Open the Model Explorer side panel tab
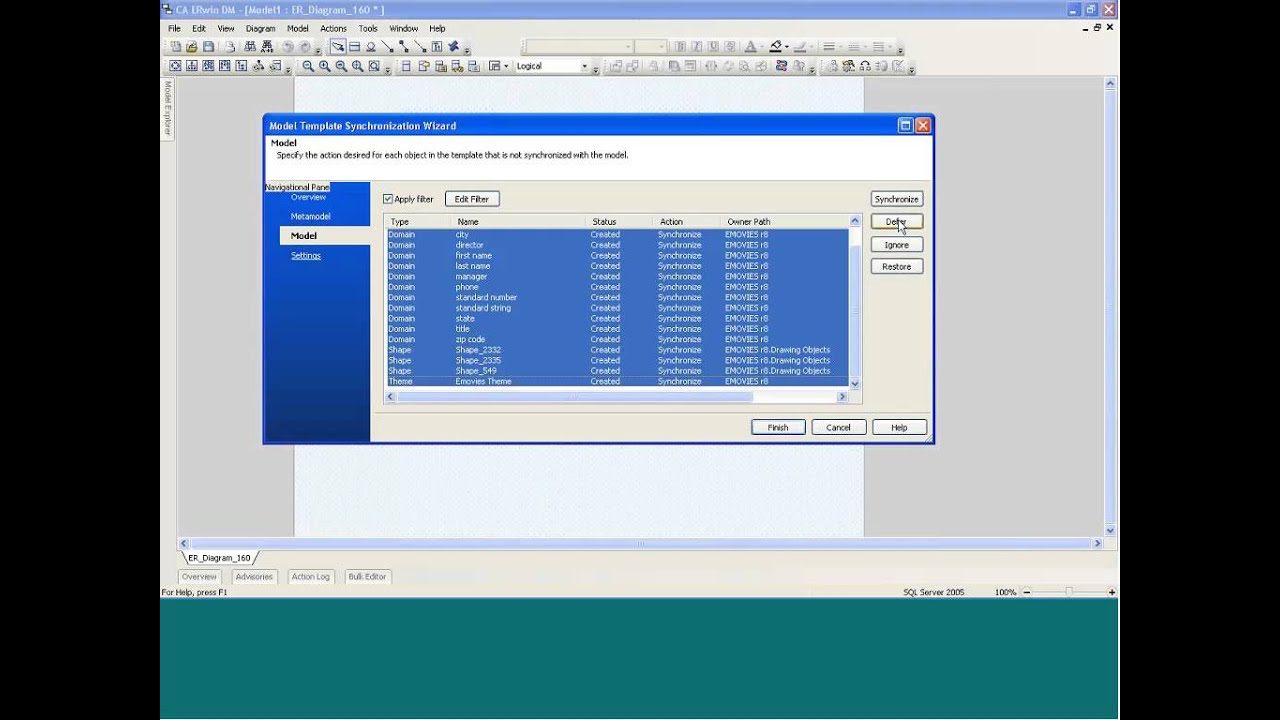Screen dimensions: 1280x720 click(x=167, y=108)
